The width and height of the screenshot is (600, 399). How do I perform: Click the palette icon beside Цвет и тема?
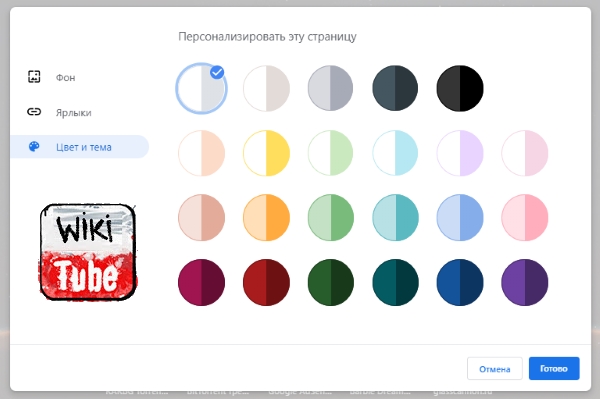pyautogui.click(x=34, y=147)
